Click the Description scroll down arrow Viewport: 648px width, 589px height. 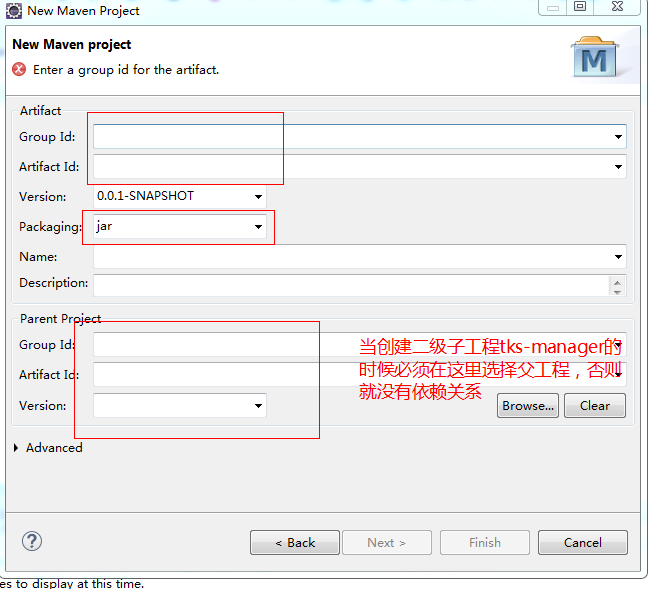pyautogui.click(x=617, y=291)
